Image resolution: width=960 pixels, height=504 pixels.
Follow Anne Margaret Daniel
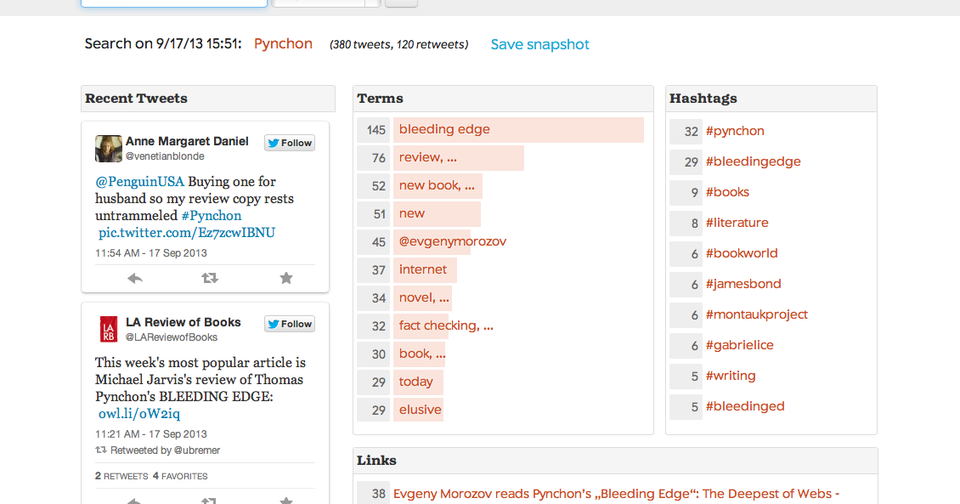click(290, 143)
